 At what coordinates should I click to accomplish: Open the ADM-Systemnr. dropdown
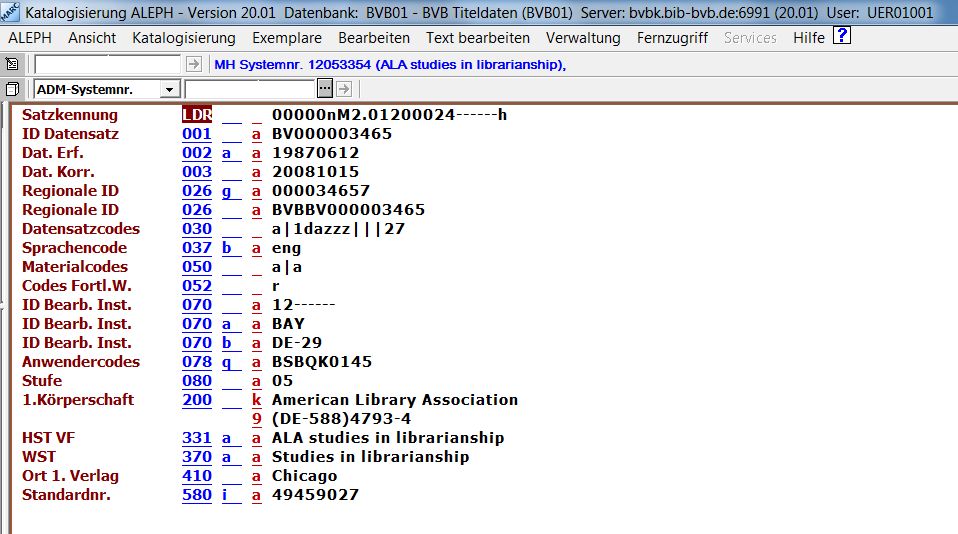click(x=167, y=90)
